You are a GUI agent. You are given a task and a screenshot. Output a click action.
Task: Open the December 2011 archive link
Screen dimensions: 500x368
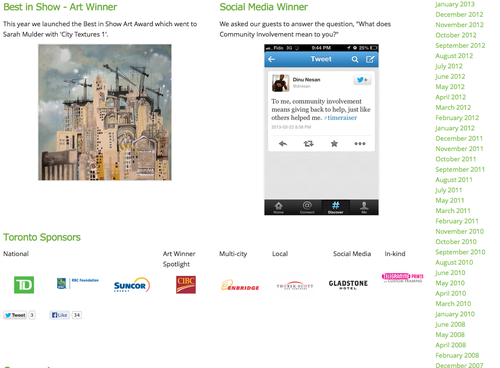coord(459,138)
